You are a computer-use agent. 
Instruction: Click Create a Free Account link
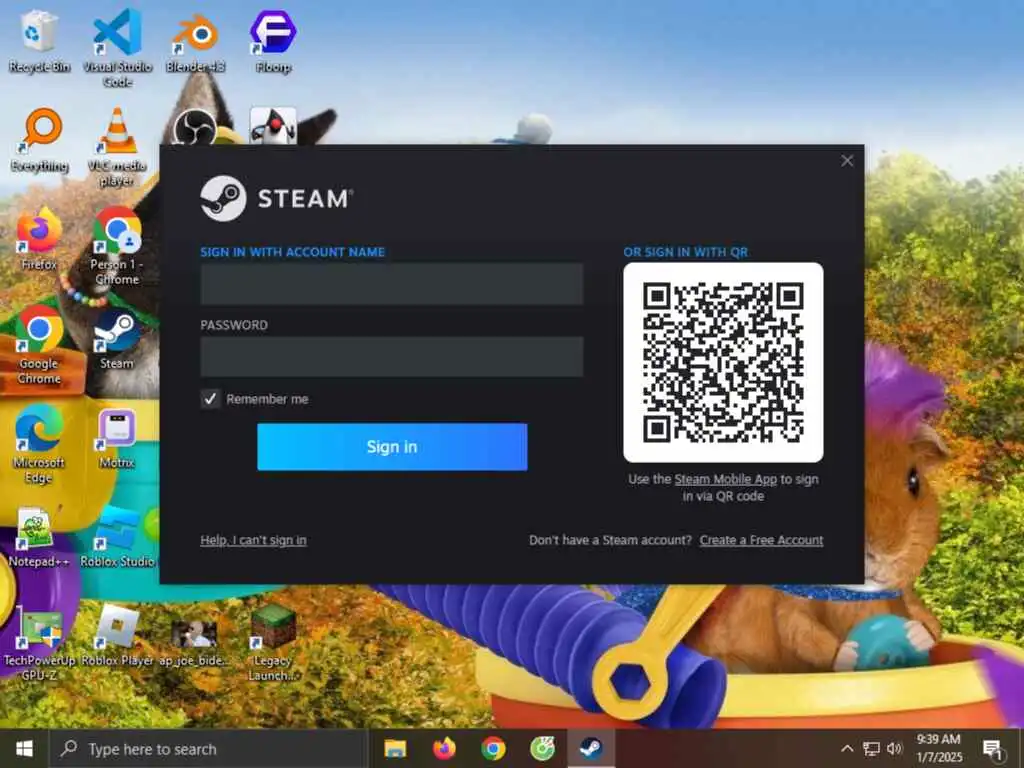click(761, 540)
